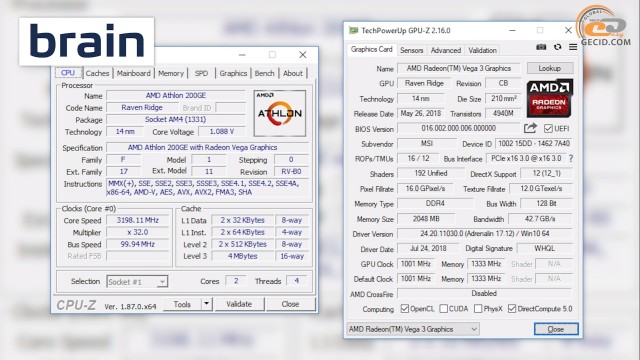Click the Digital Signature value WHQL

(x=544, y=248)
